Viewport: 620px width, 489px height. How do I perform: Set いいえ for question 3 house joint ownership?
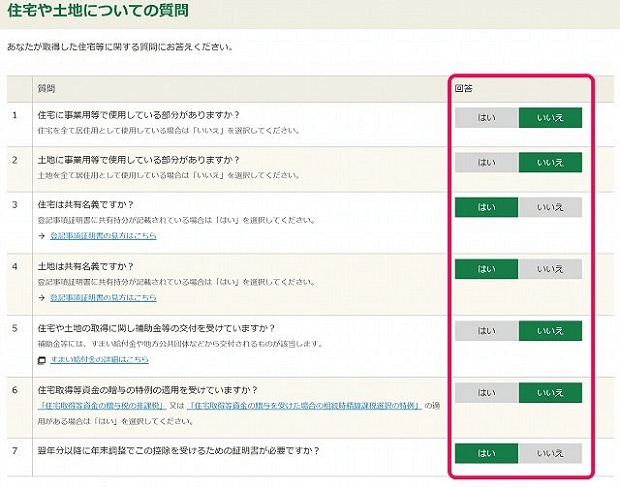coord(550,207)
